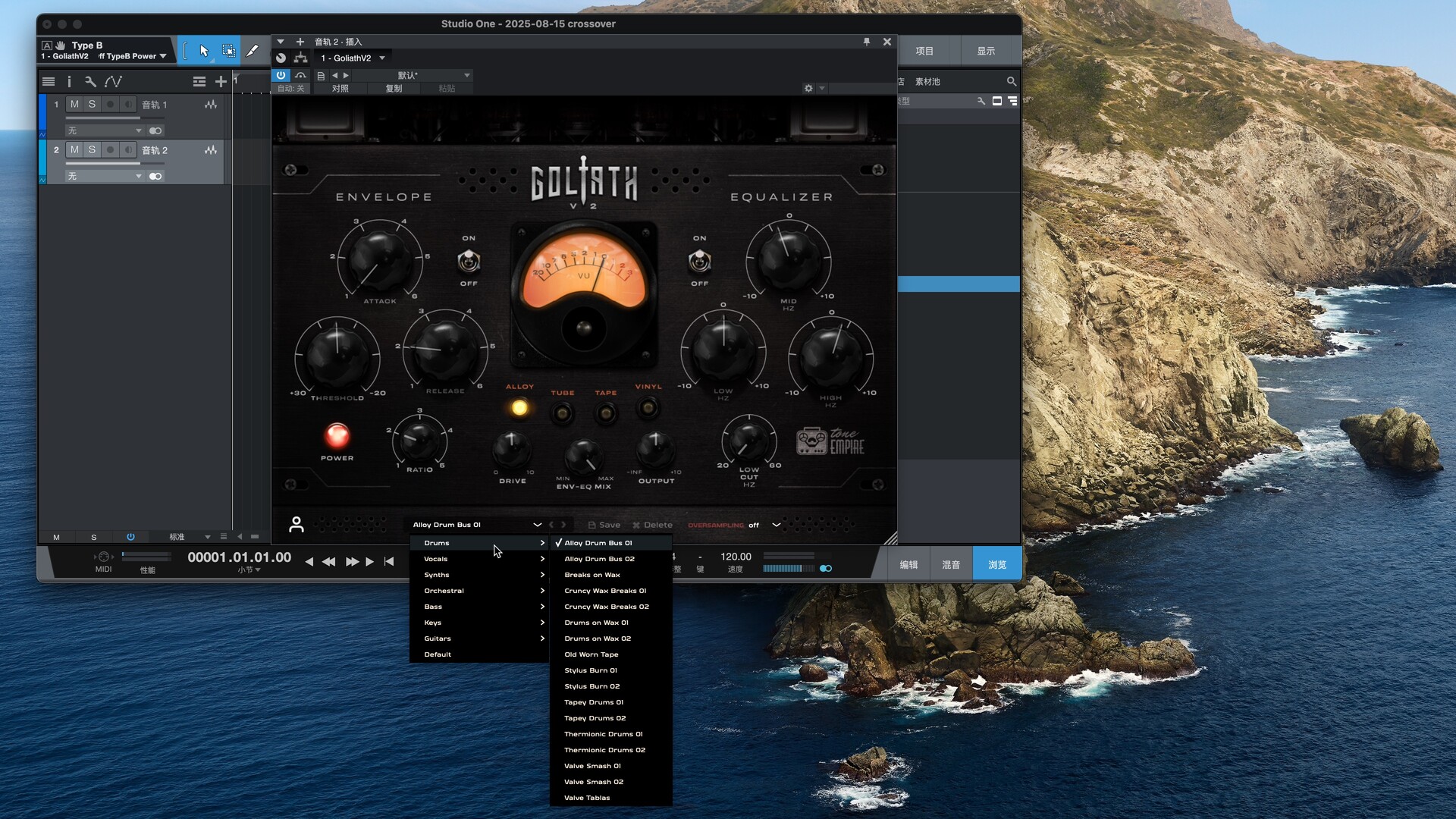Switch to the 混音 mix tab
Screen dimensions: 1456x819
951,564
